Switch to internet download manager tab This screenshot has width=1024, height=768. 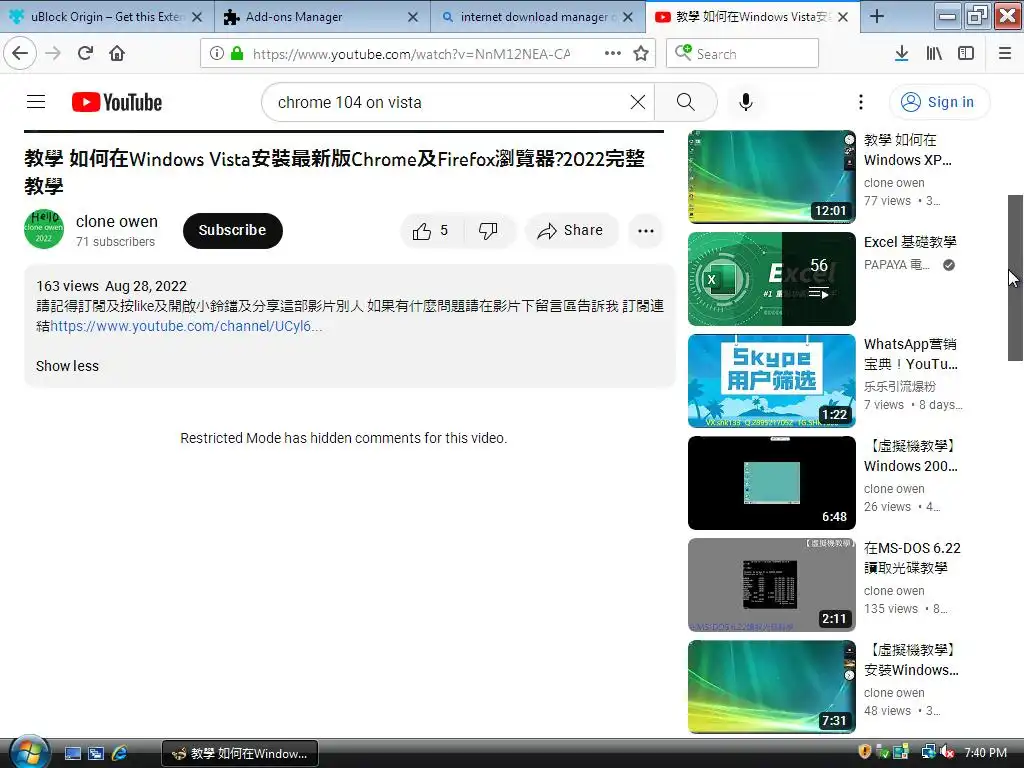pyautogui.click(x=537, y=16)
